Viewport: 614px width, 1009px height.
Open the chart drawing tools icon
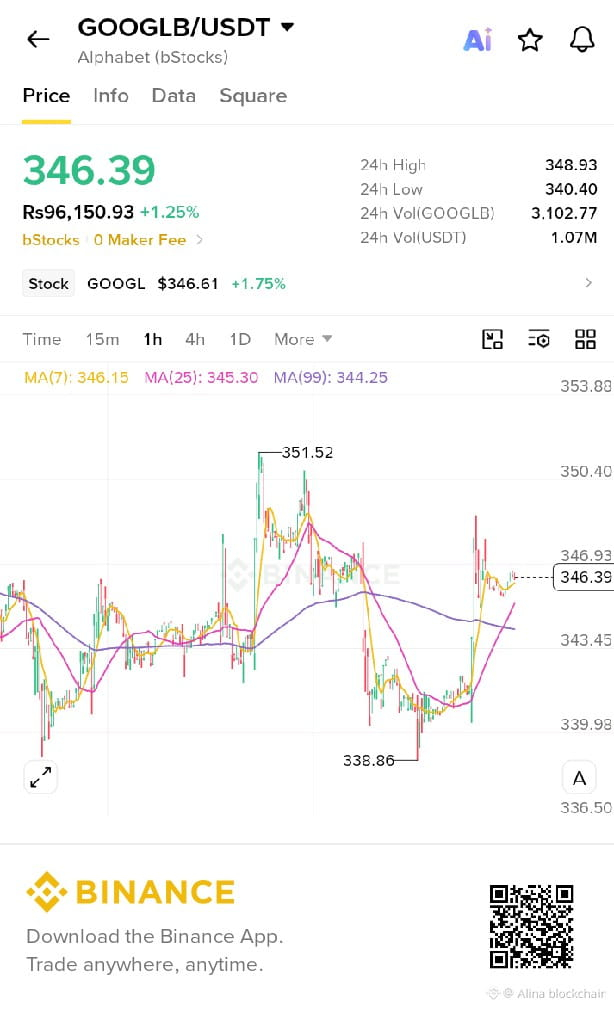(492, 339)
